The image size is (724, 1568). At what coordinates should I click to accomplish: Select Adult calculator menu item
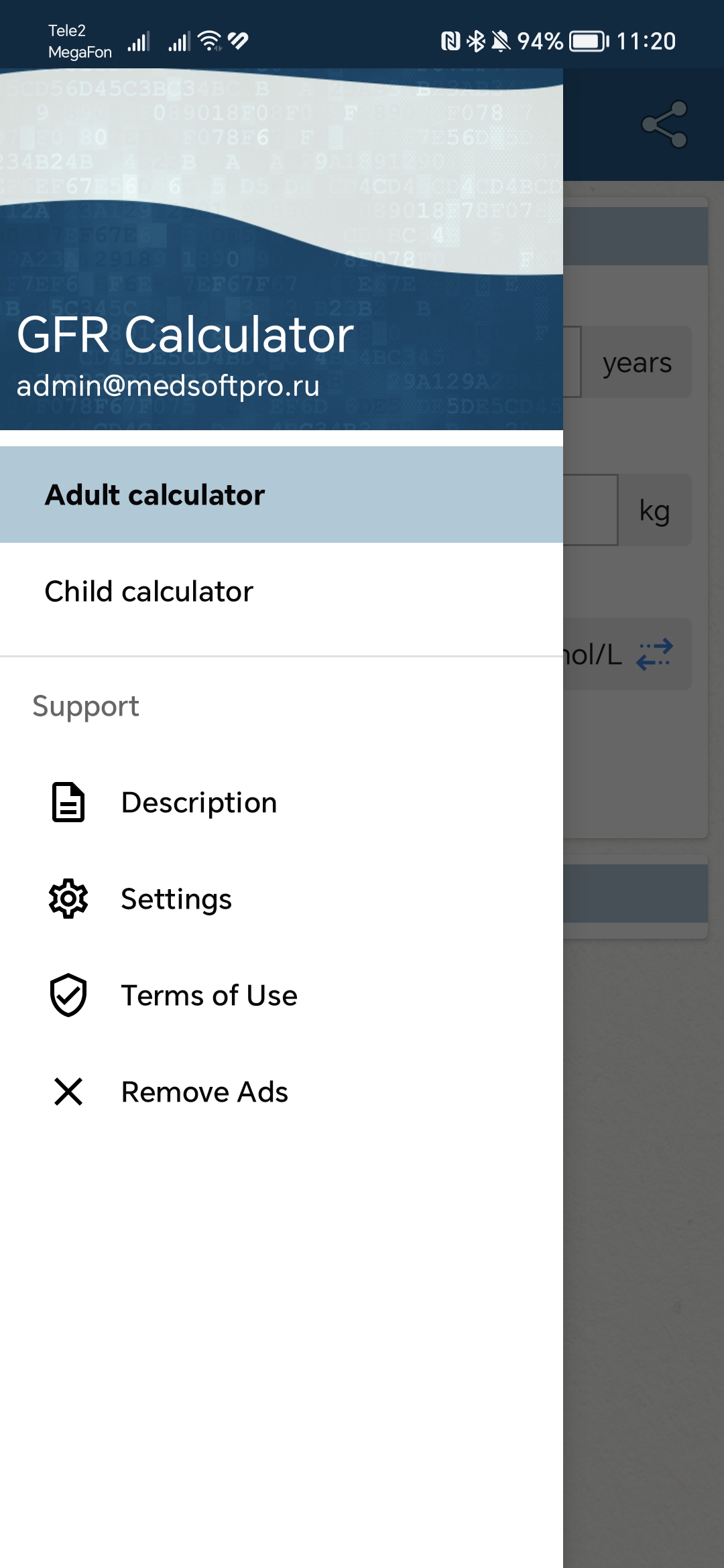pos(282,495)
